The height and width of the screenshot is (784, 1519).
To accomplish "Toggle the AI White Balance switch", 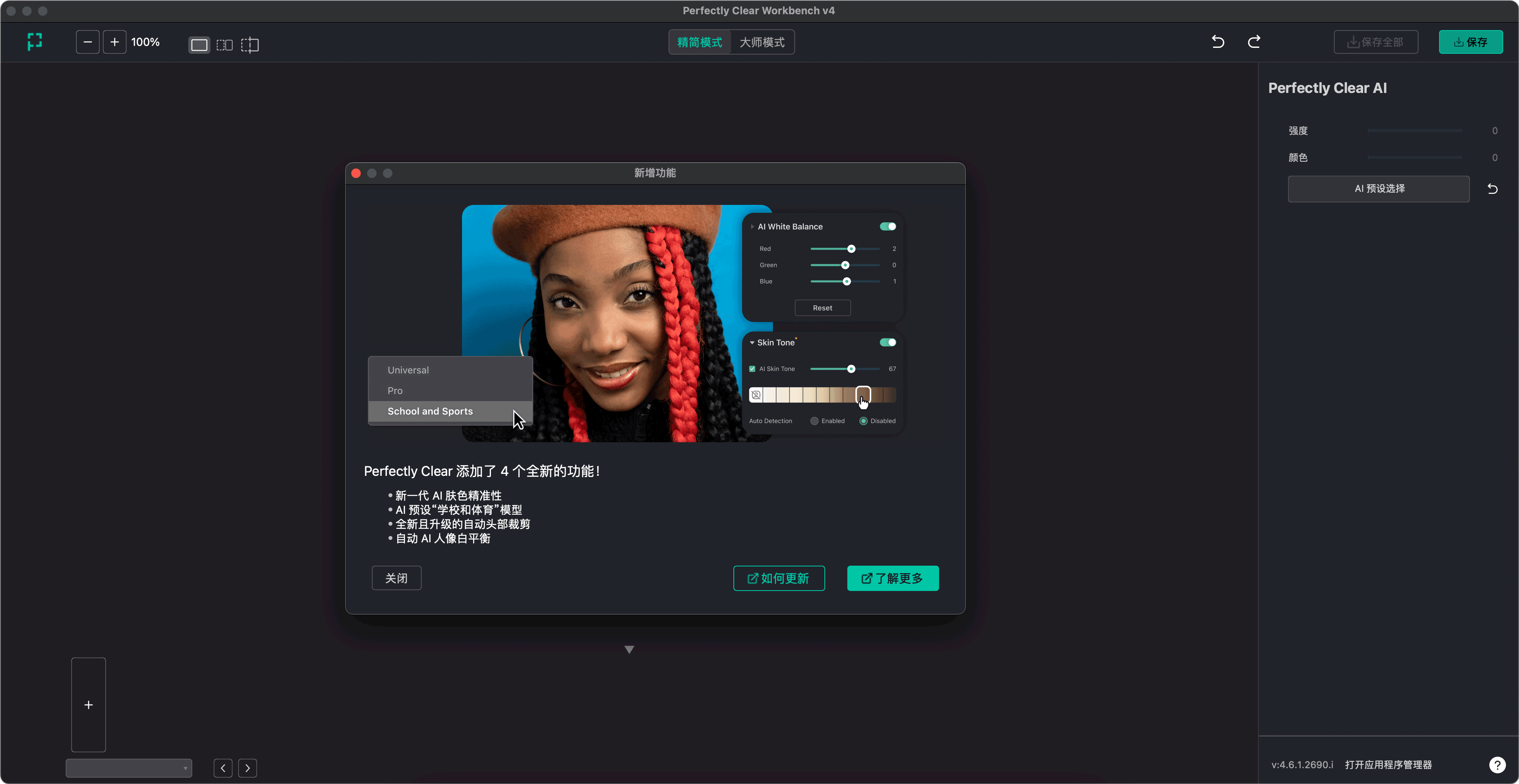I will pyautogui.click(x=887, y=226).
